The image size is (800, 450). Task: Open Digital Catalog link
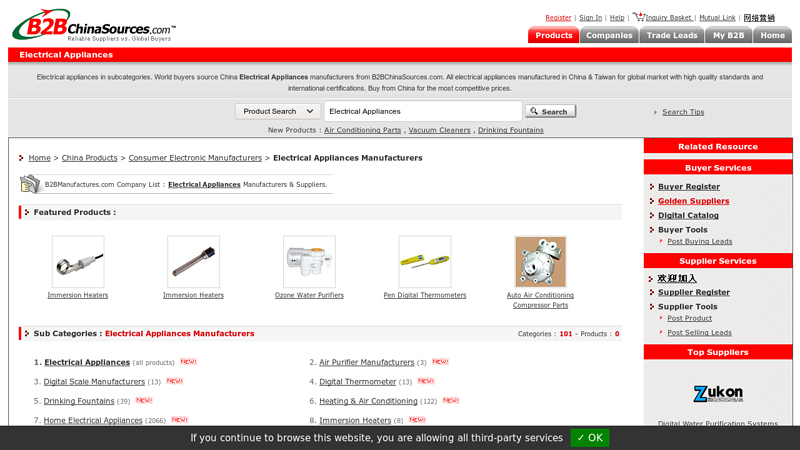tap(688, 215)
